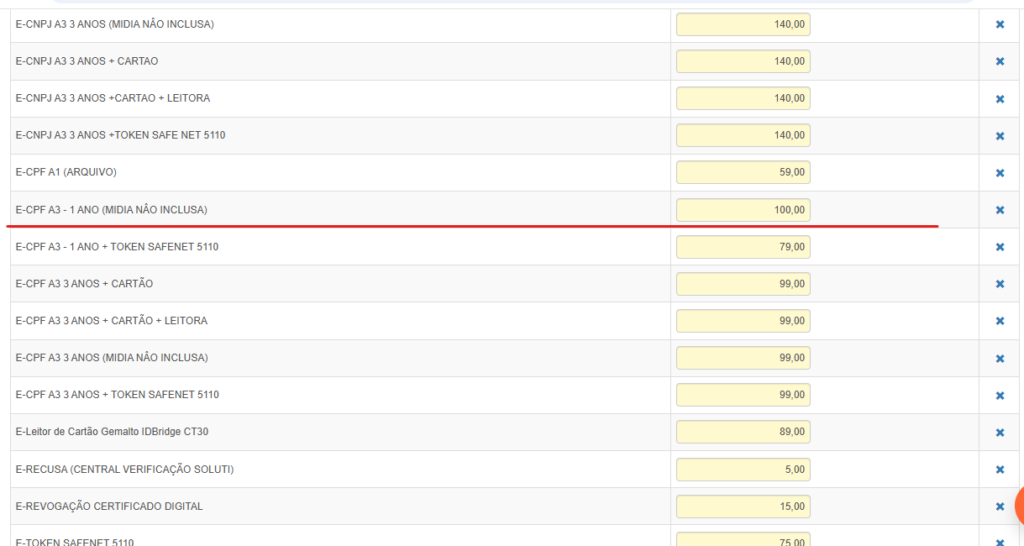The image size is (1024, 546).
Task: Select price field for E-Leitor de Cartão Gemalto
Action: 742,432
